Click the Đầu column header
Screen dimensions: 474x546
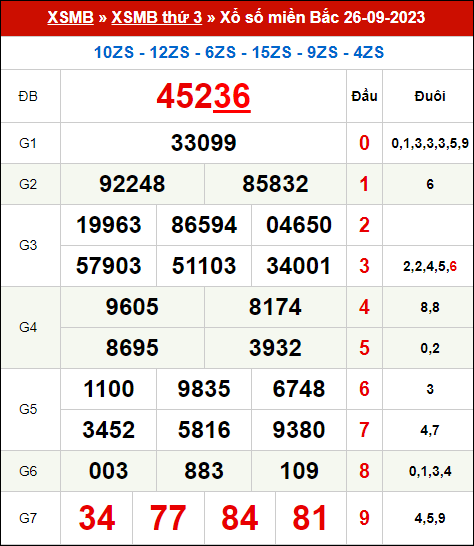tap(364, 96)
